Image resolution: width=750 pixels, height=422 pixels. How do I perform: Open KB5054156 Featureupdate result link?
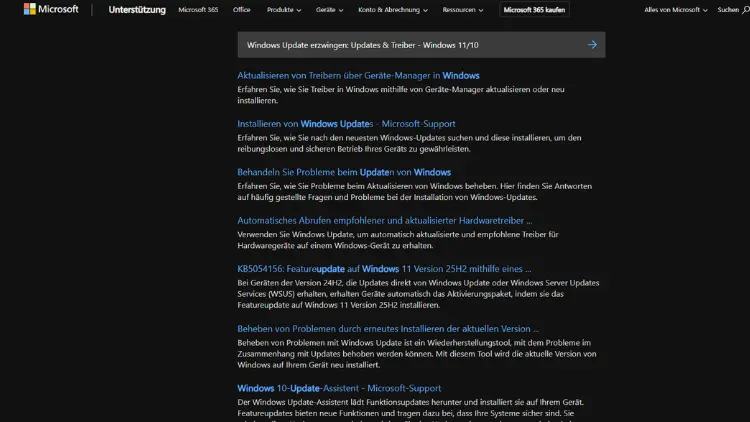click(x=384, y=269)
